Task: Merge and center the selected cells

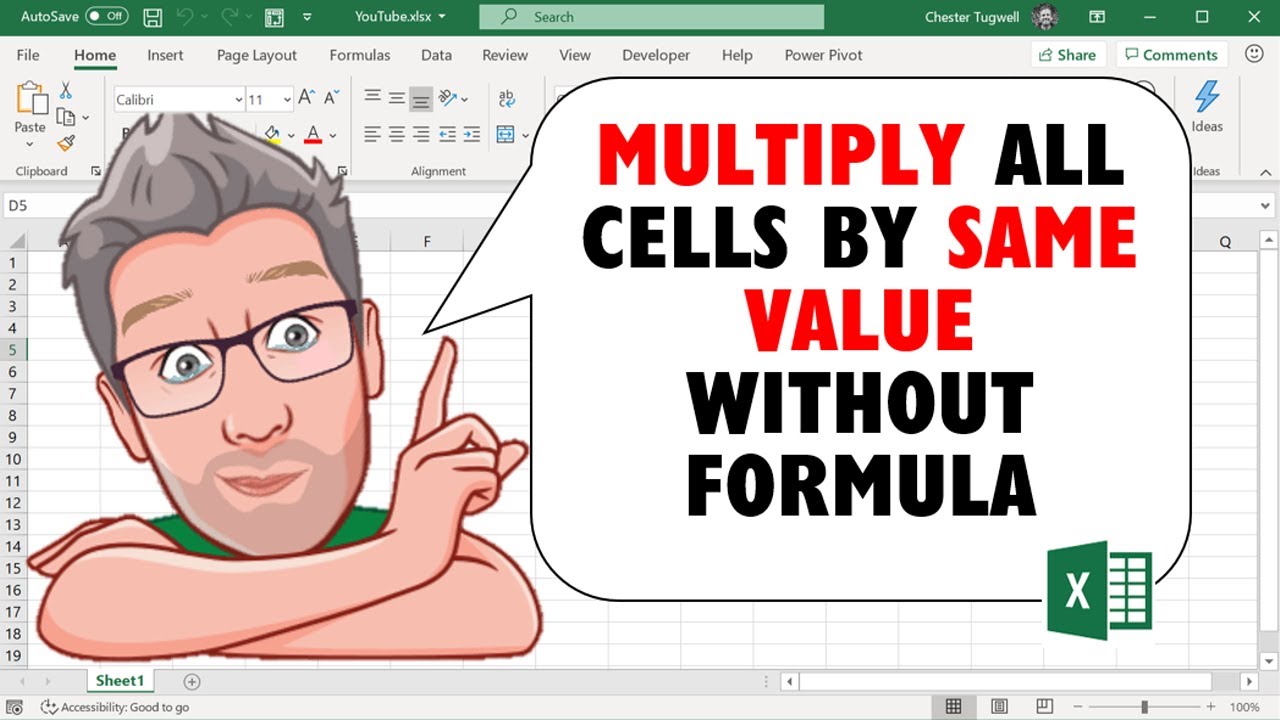Action: (505, 133)
